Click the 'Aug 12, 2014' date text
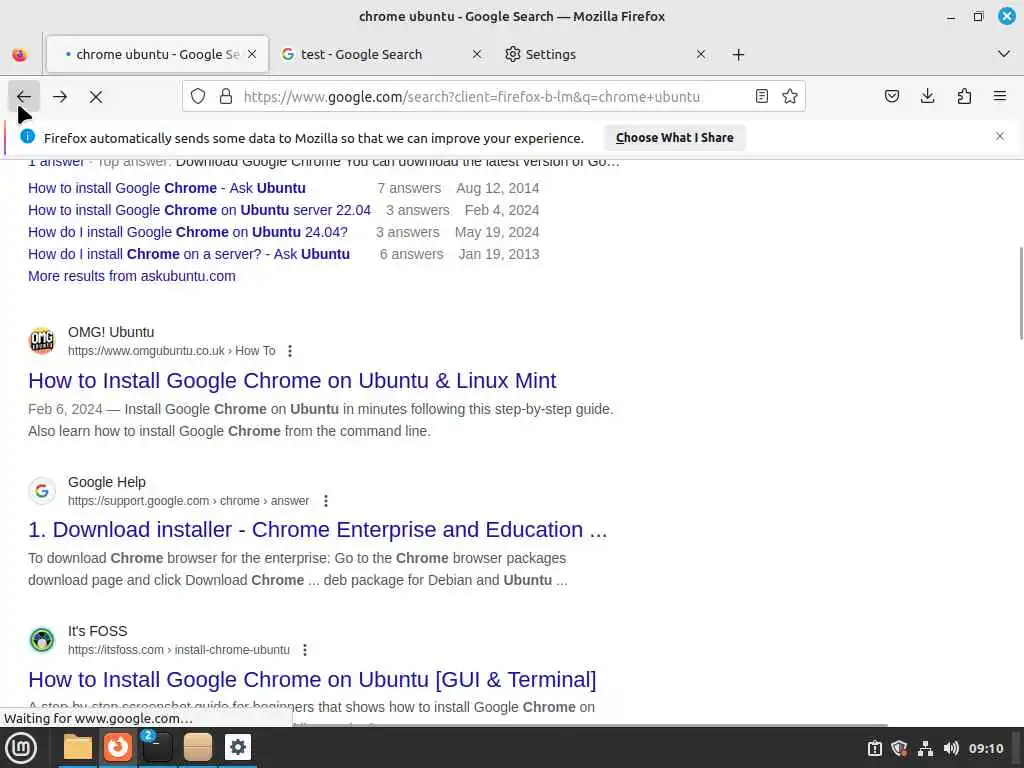Viewport: 1024px width, 768px height. click(498, 188)
